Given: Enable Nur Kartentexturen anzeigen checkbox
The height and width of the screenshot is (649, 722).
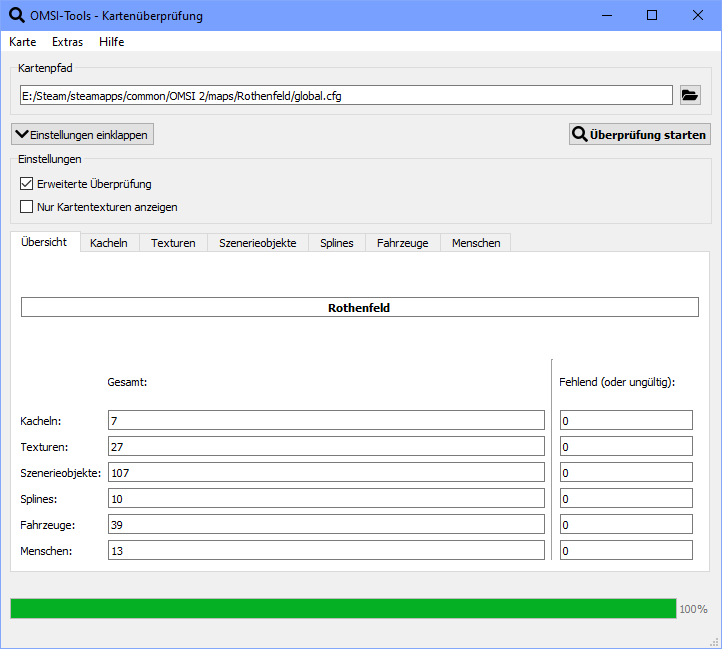Looking at the screenshot, I should [x=27, y=207].
